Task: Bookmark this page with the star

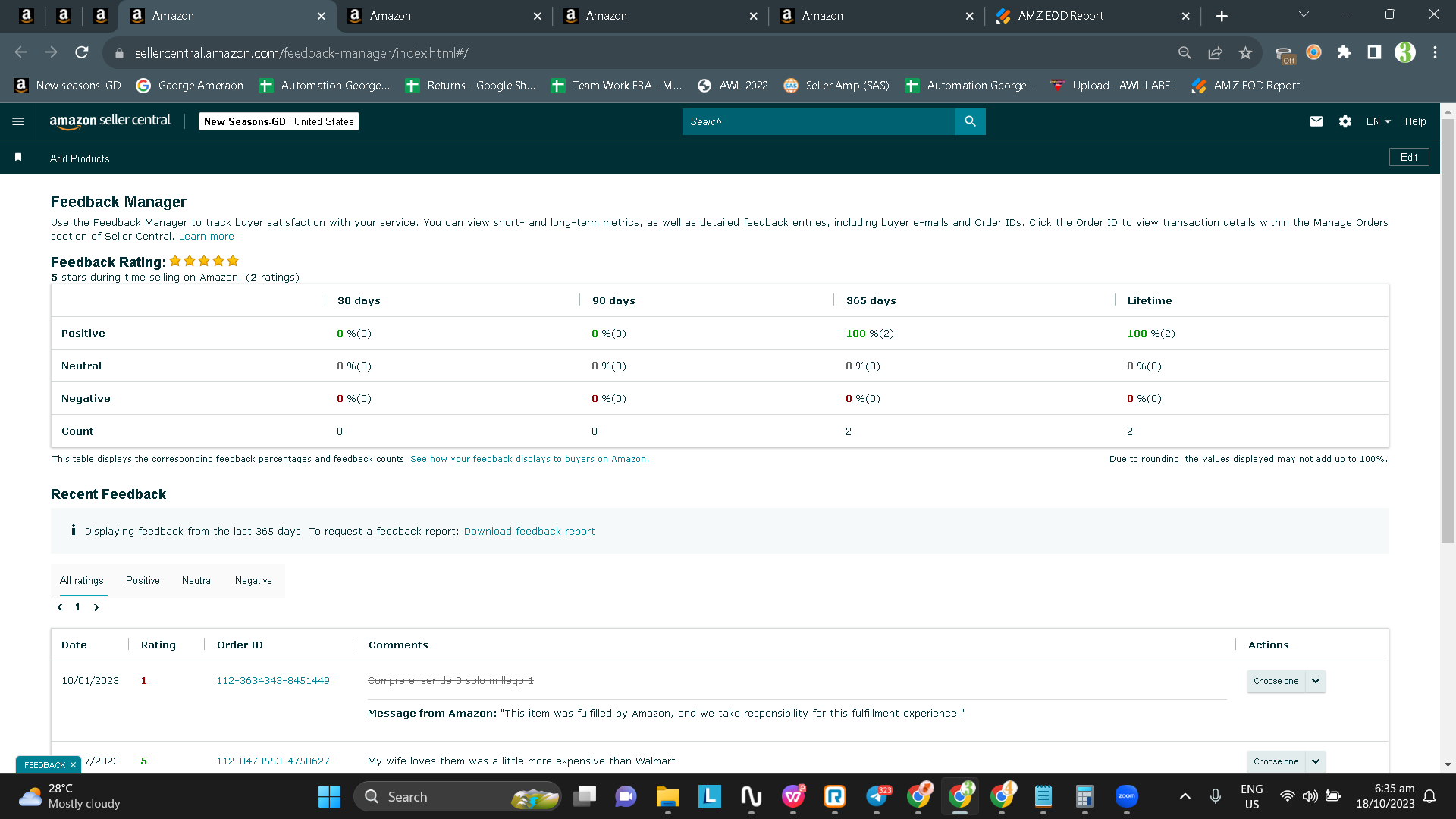Action: point(1245,52)
